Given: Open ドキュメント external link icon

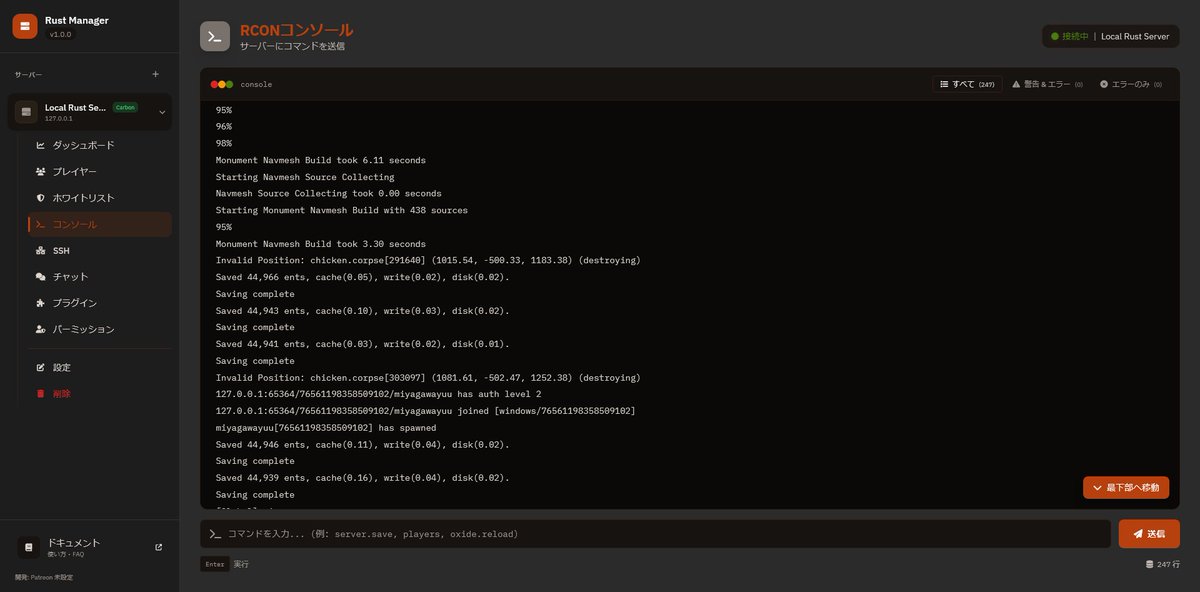Looking at the screenshot, I should [158, 547].
